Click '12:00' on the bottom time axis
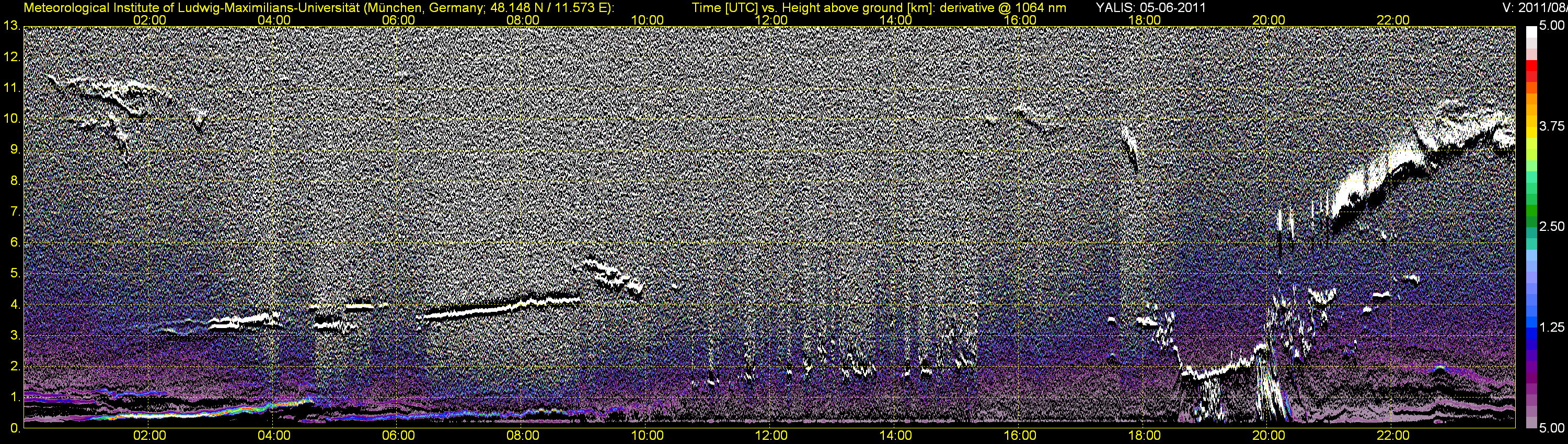 [771, 436]
